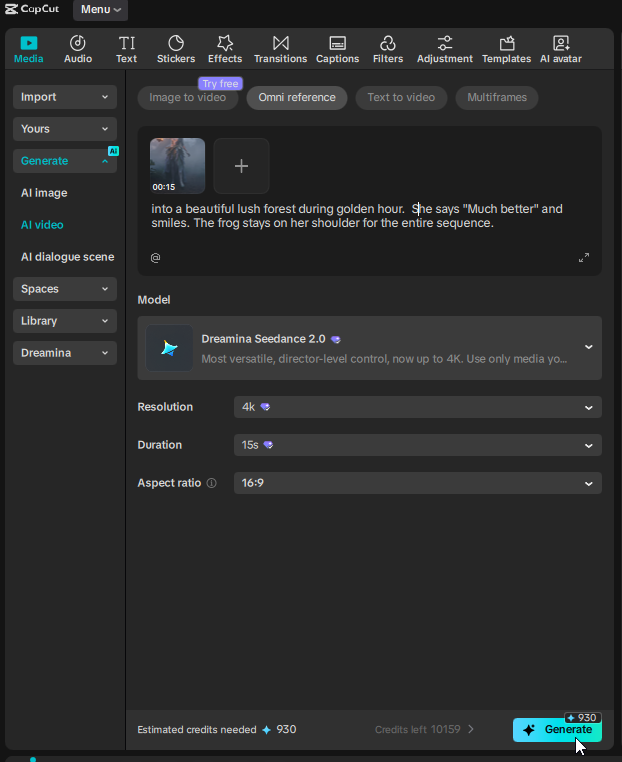Select the Text tool icon
The height and width of the screenshot is (762, 622).
point(127,43)
